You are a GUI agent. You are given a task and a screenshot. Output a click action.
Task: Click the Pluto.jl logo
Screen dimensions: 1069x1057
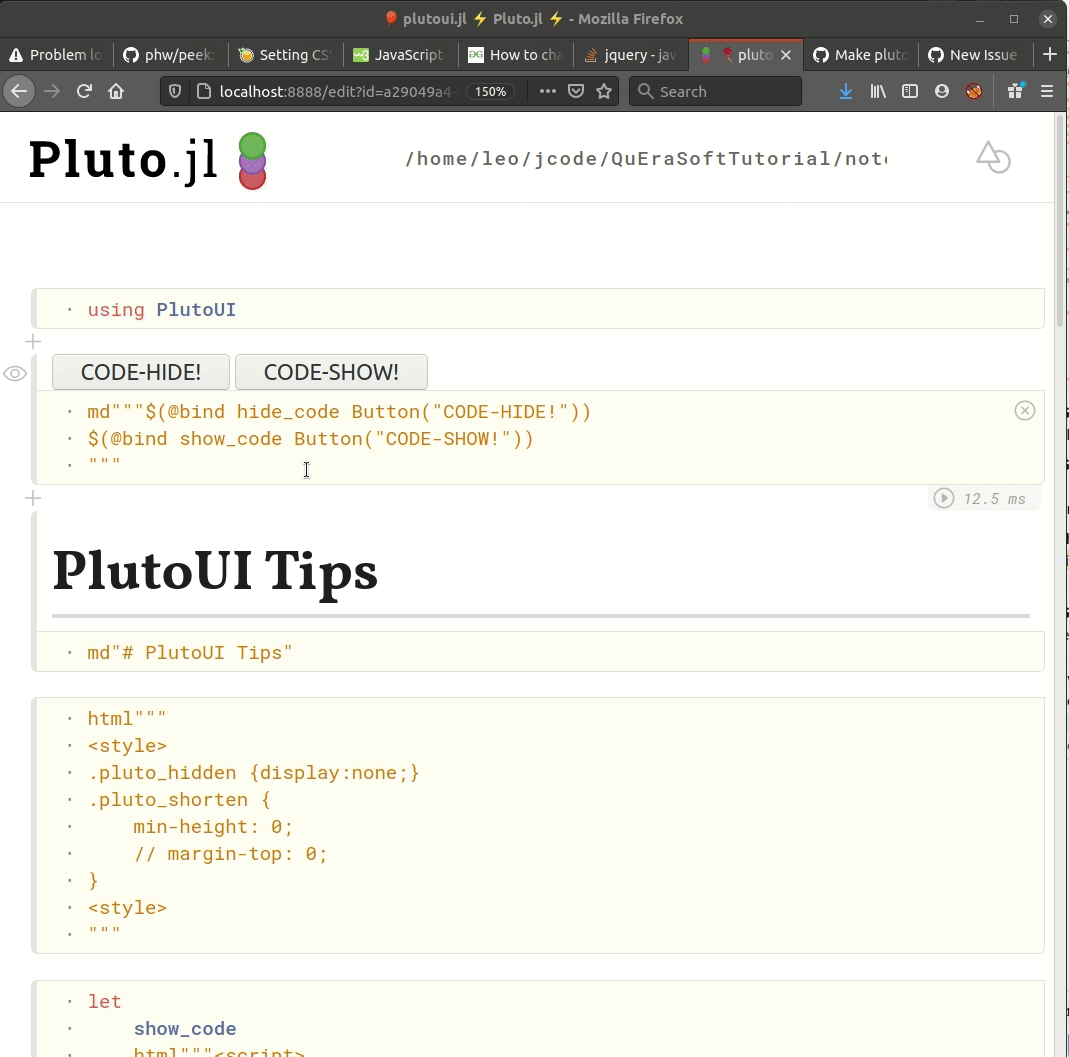coord(147,160)
